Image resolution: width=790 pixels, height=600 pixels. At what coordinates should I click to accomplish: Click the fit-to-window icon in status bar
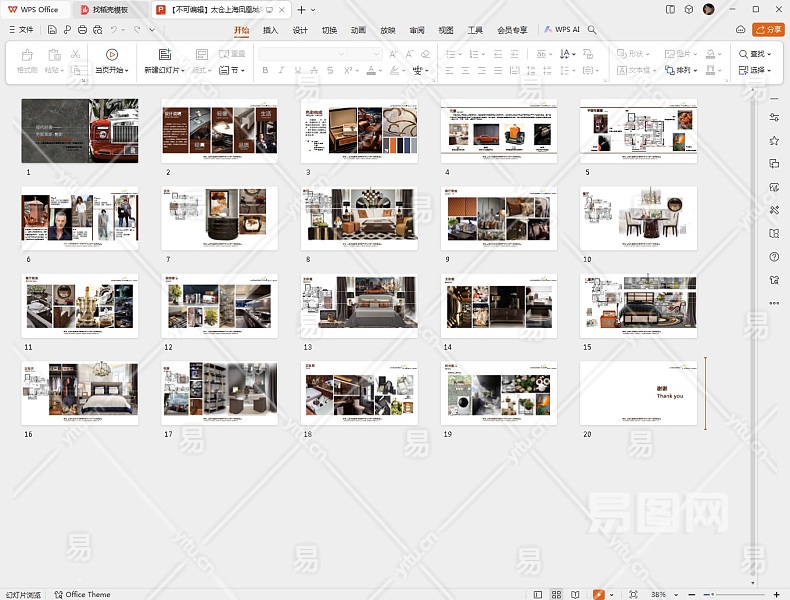[634, 594]
